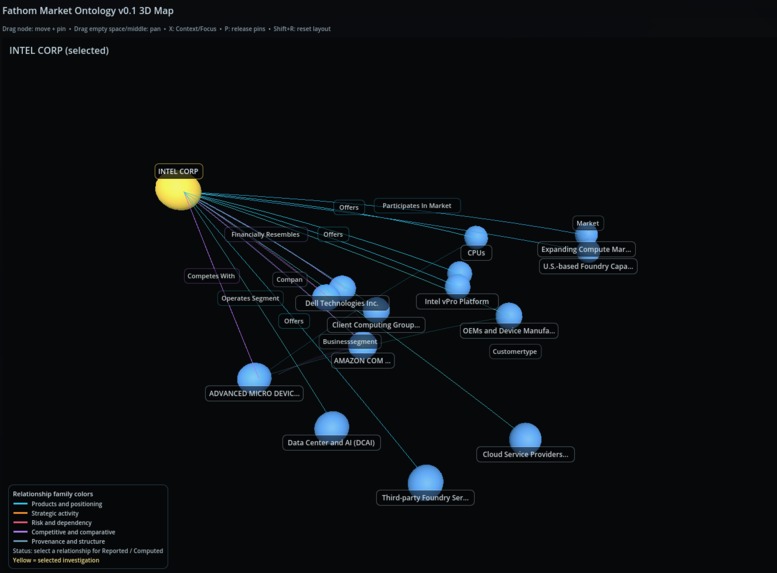
Task: Click the Compan relationship label
Action: click(x=289, y=280)
